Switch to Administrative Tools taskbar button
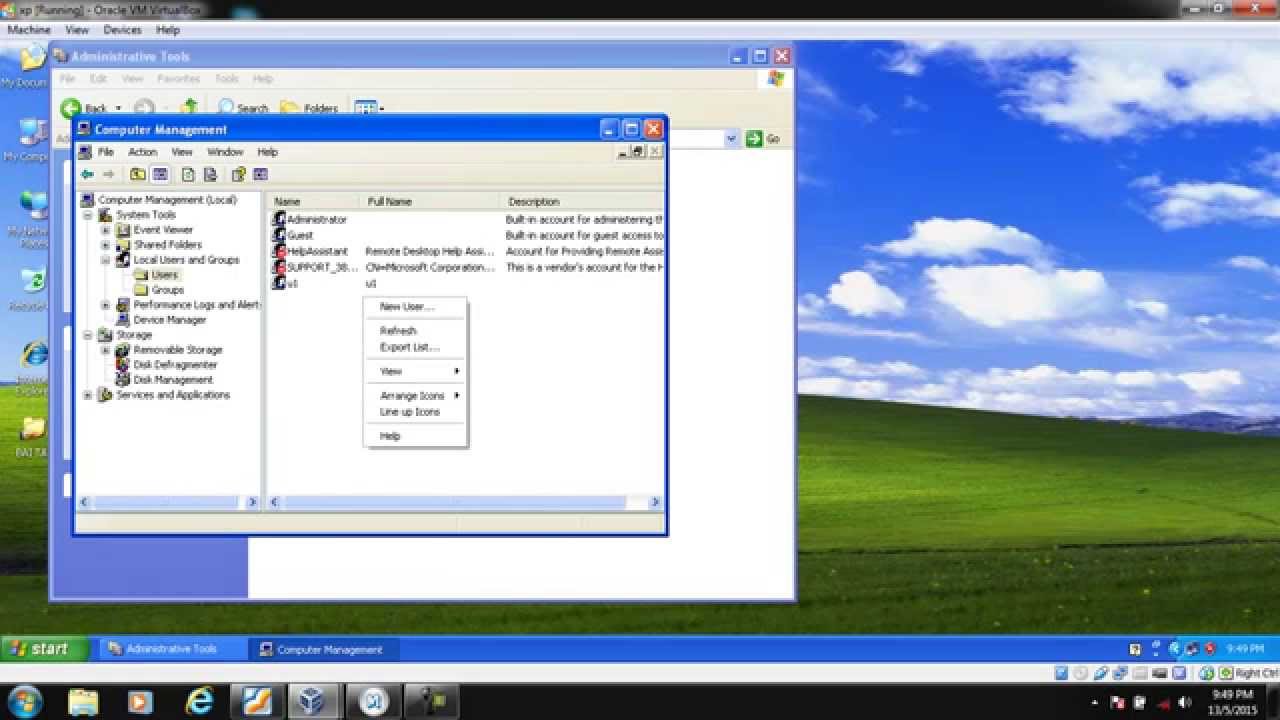 pyautogui.click(x=171, y=649)
